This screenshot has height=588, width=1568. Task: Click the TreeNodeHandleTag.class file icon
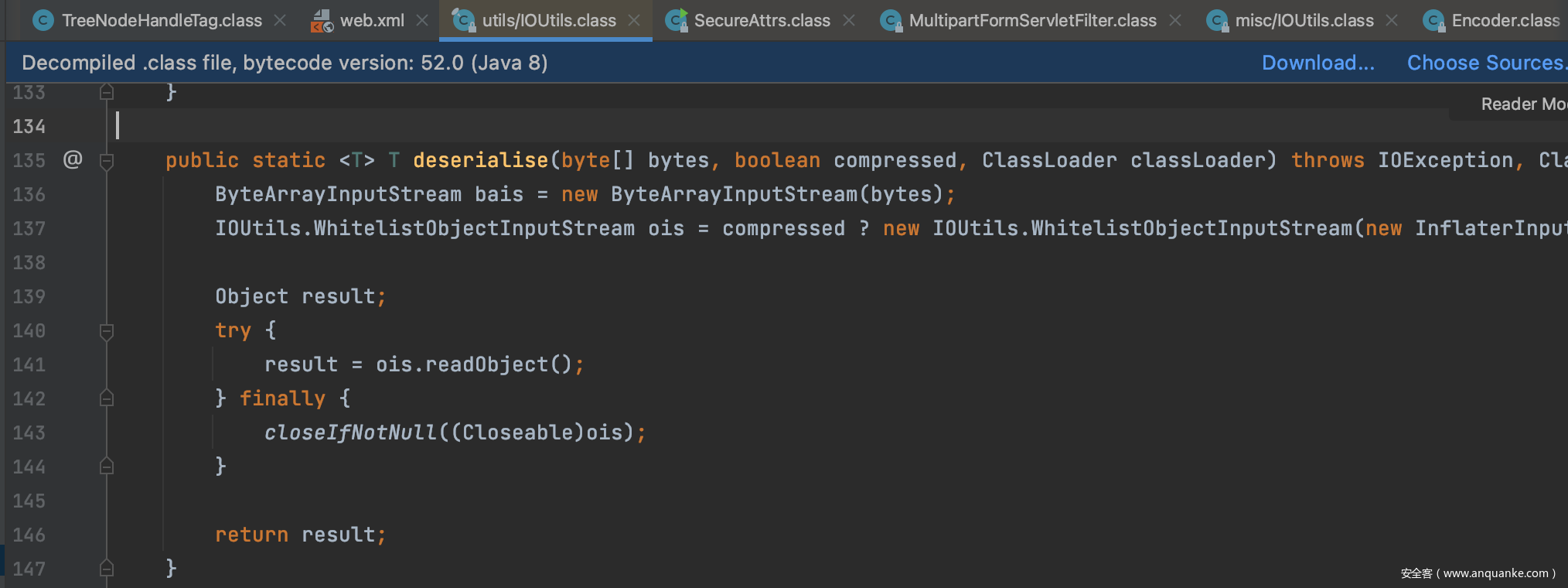pos(43,21)
